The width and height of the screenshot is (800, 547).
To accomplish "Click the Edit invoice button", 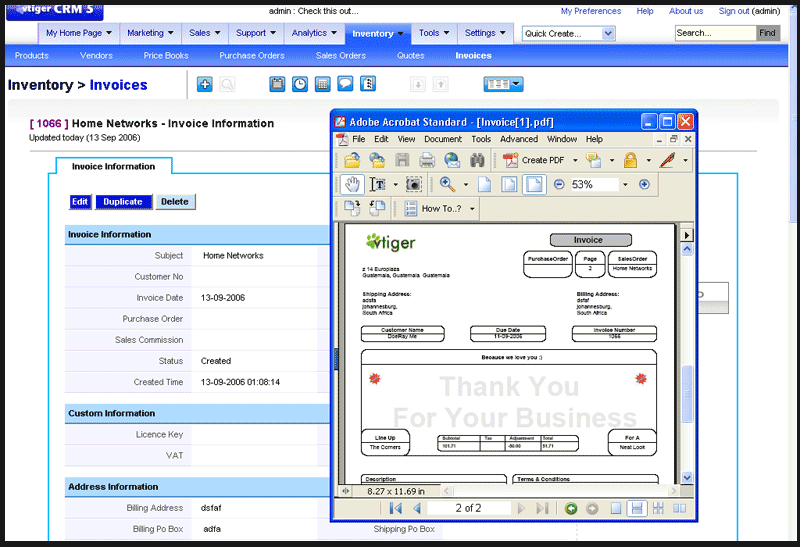I will pos(80,202).
